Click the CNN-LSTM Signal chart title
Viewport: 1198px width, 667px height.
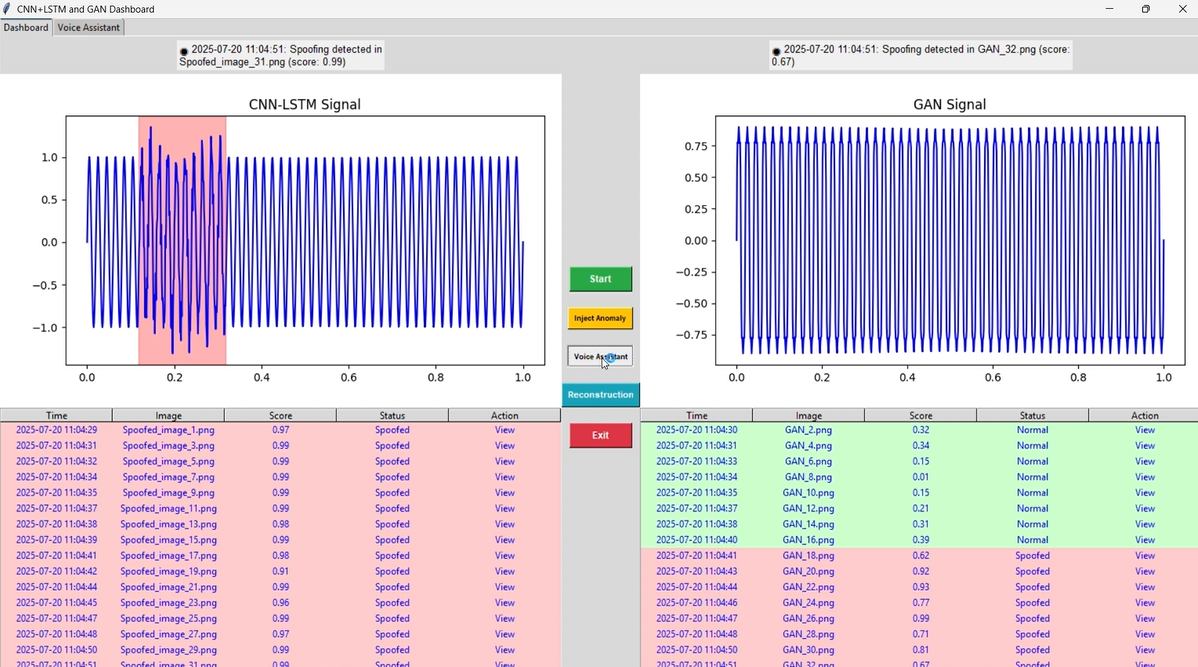pyautogui.click(x=304, y=105)
